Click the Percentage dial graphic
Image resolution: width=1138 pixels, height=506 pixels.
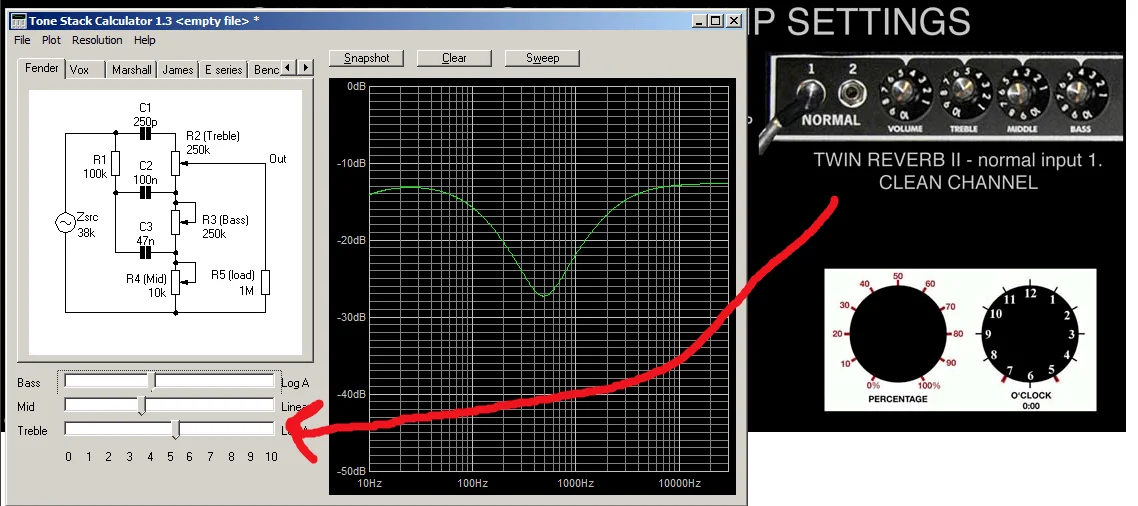point(898,334)
